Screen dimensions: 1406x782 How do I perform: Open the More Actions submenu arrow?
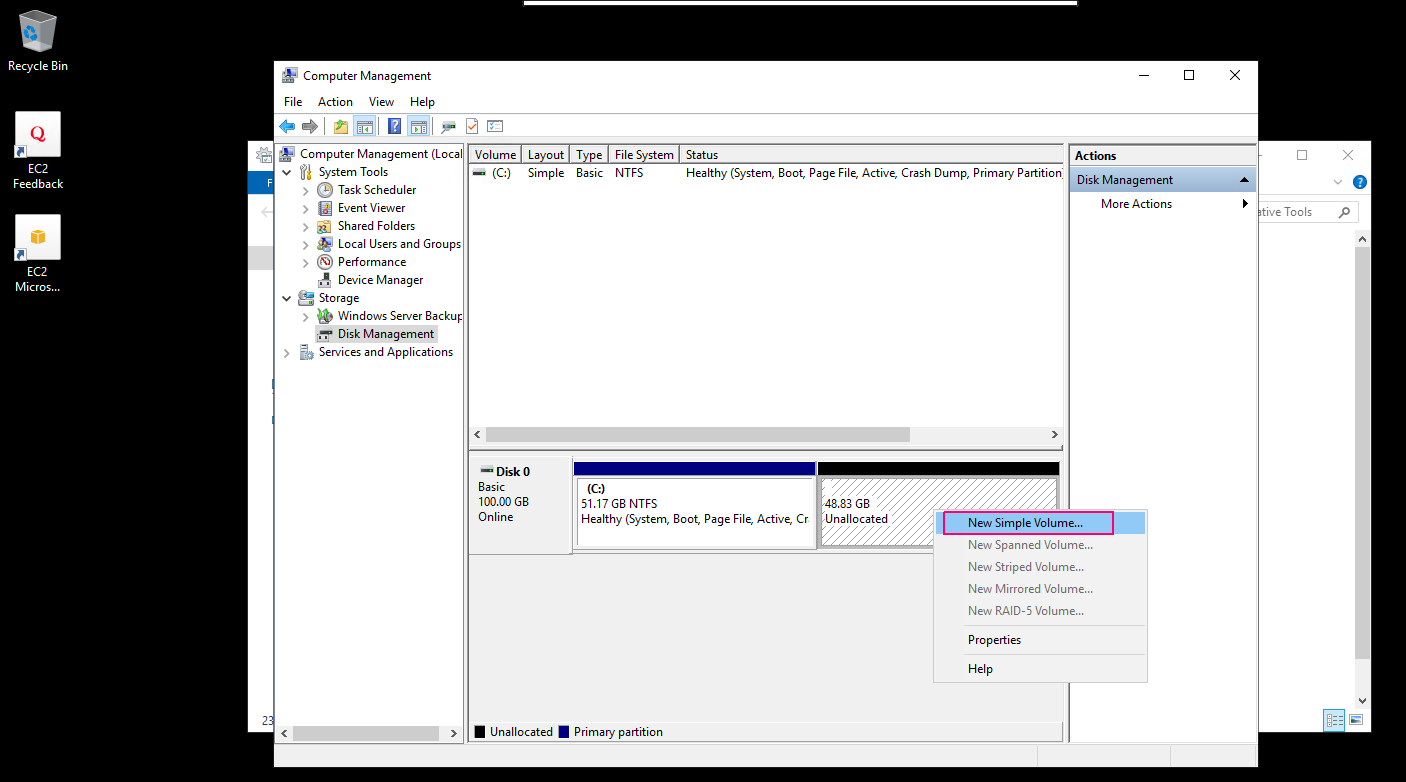[1245, 204]
